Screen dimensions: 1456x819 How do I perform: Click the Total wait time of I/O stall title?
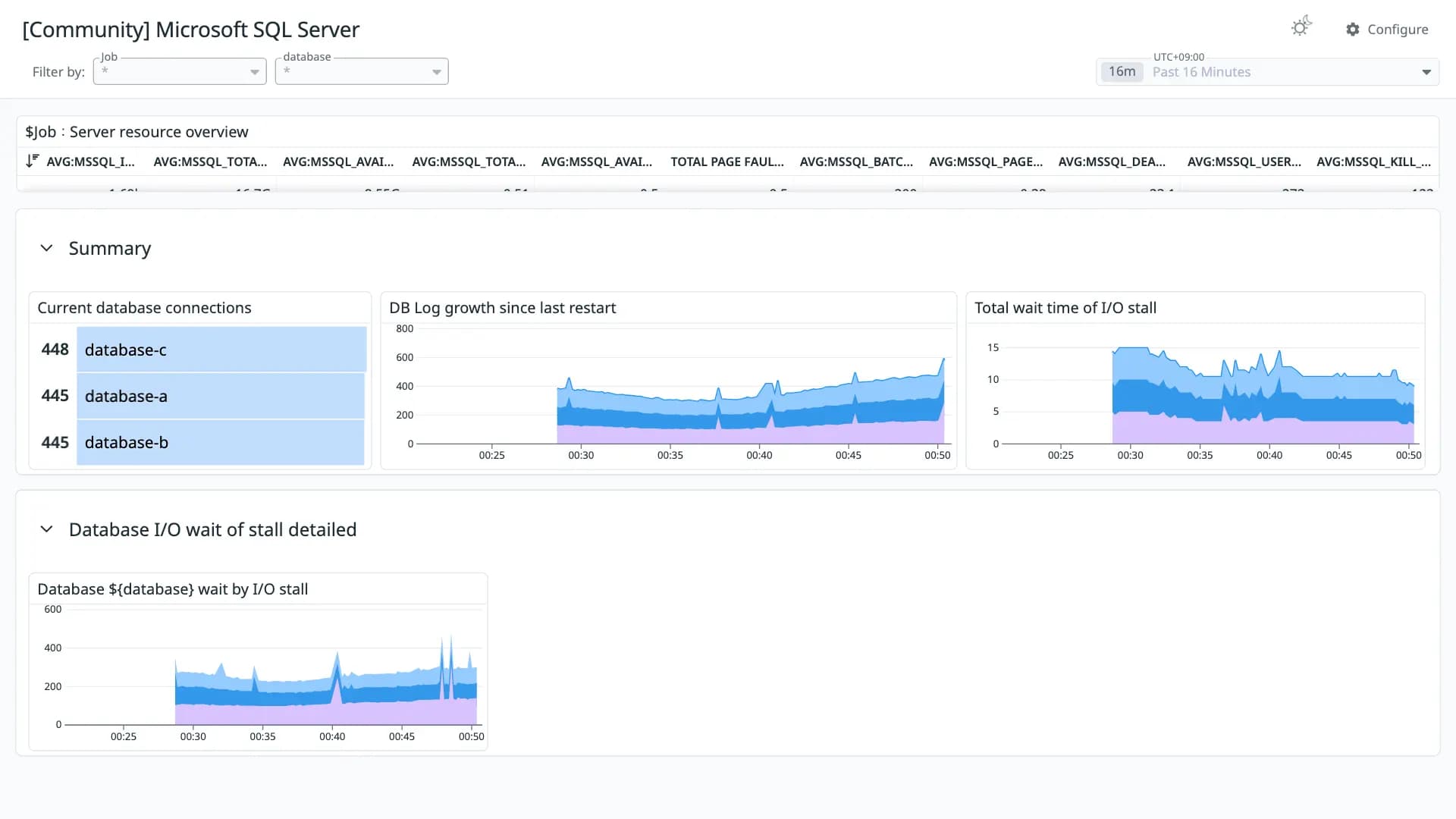(1065, 308)
